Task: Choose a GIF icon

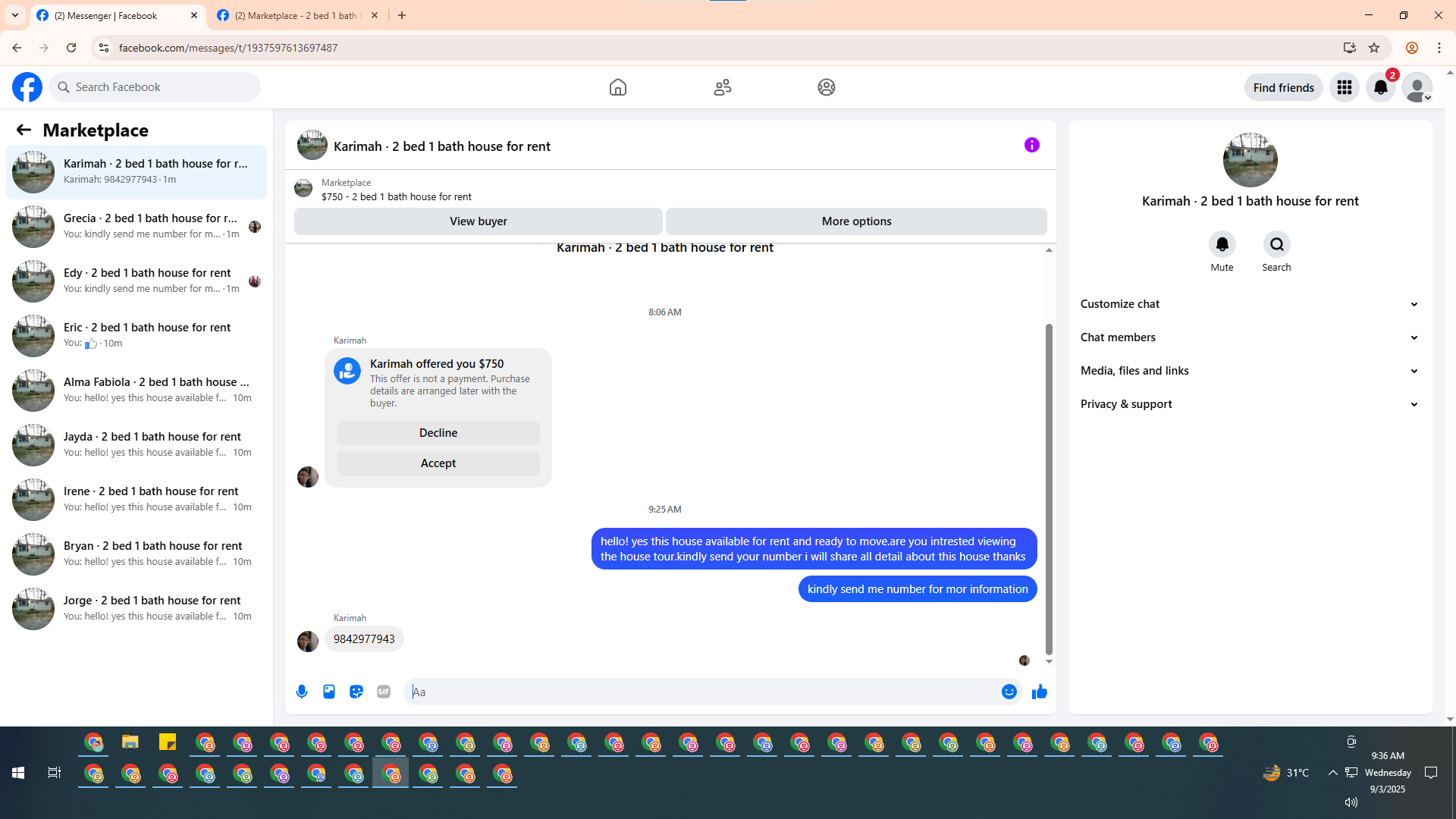Action: (384, 692)
